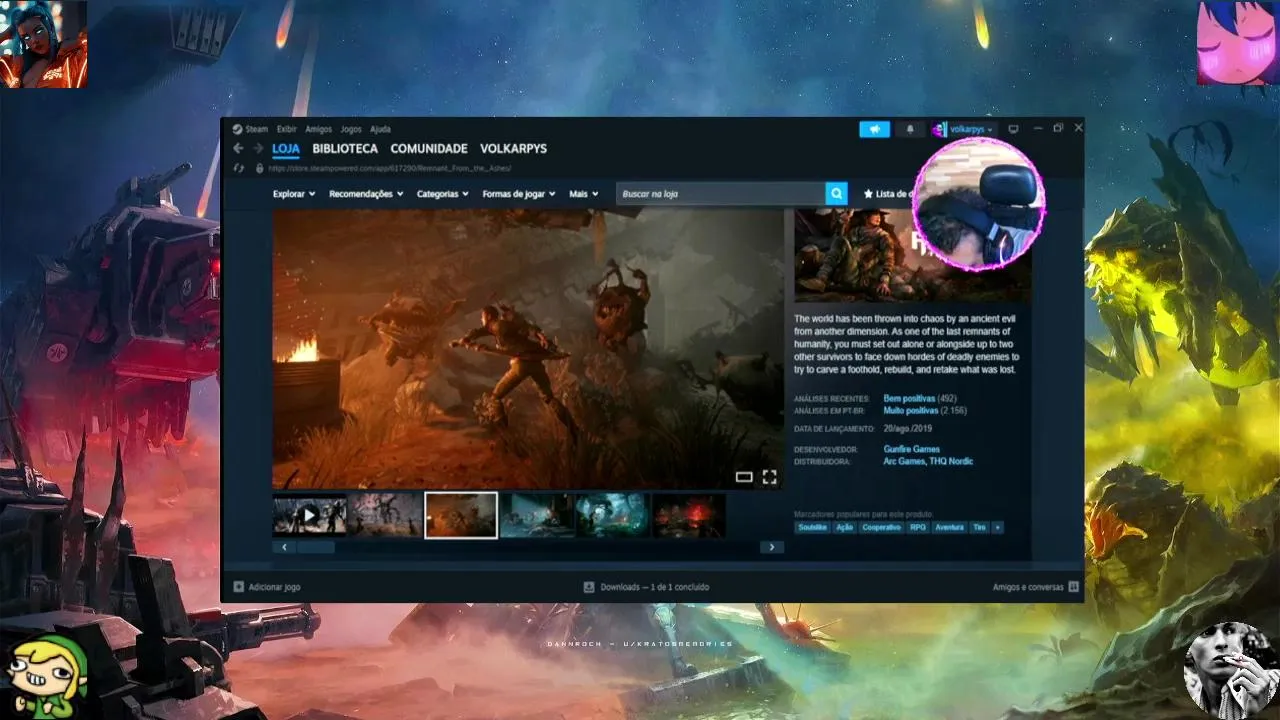Open the Downloads status bar entry
Screen dimensions: 1280x720
click(647, 587)
